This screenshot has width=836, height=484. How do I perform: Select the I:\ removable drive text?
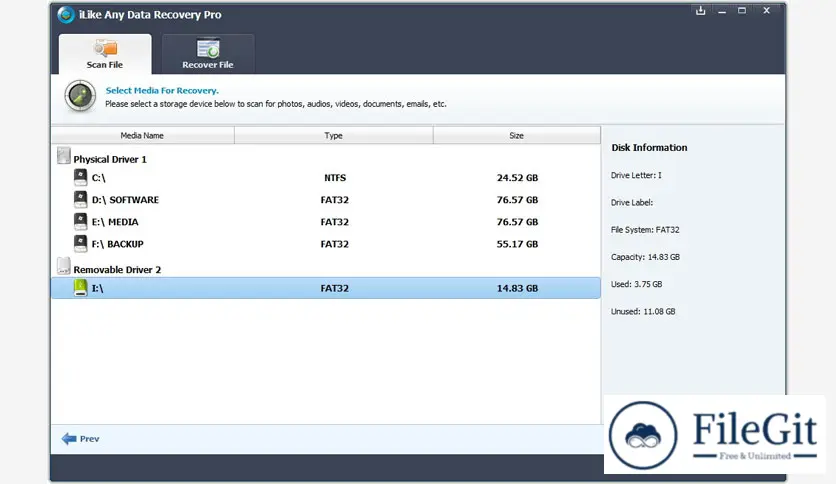tap(98, 288)
